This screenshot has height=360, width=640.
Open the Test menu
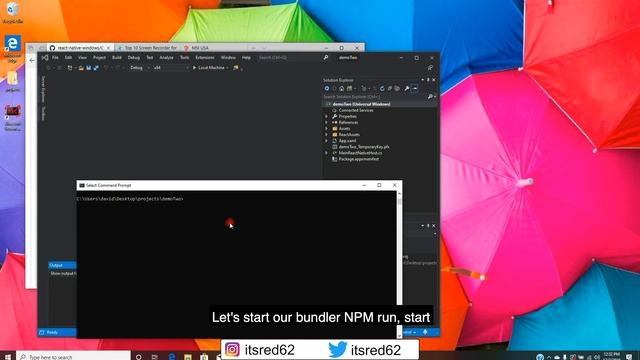[150, 58]
